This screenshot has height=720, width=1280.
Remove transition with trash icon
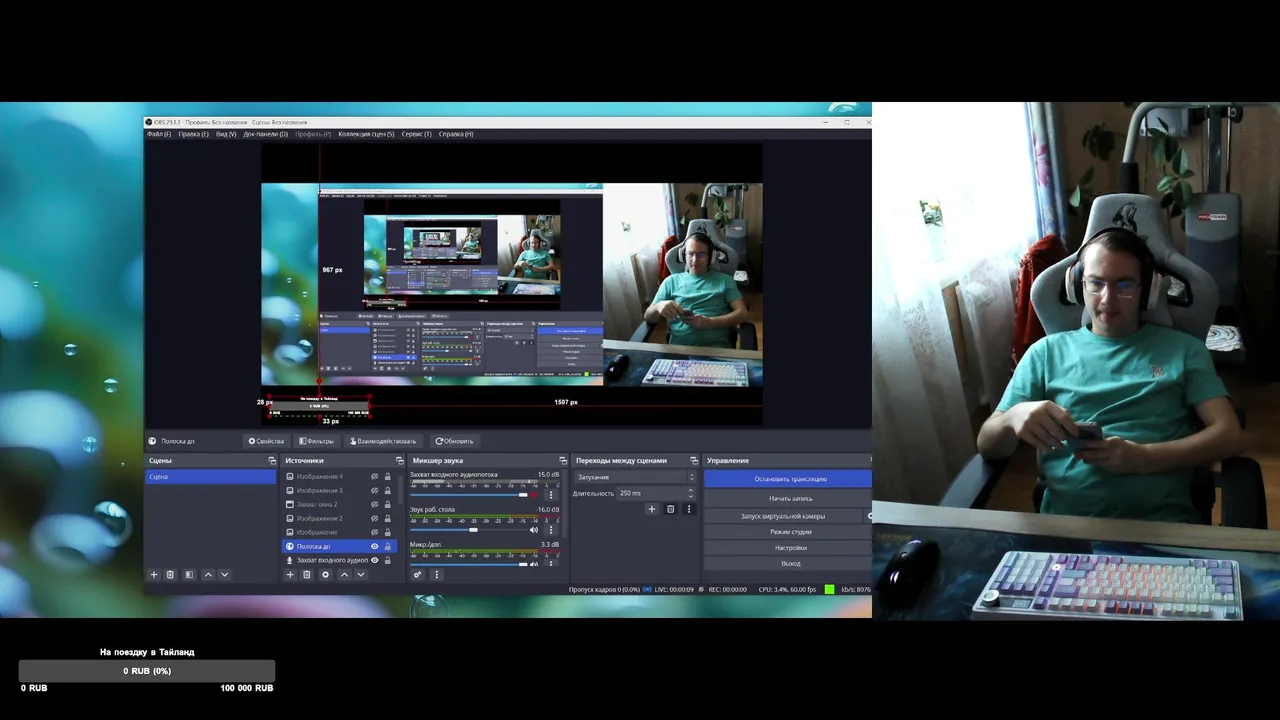pyautogui.click(x=671, y=509)
